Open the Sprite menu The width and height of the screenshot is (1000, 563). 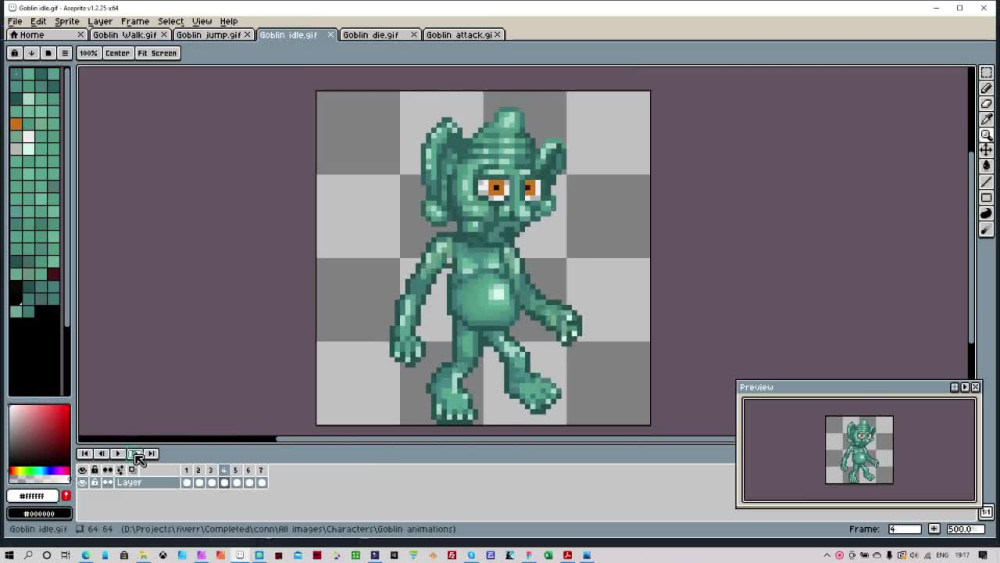coord(67,21)
